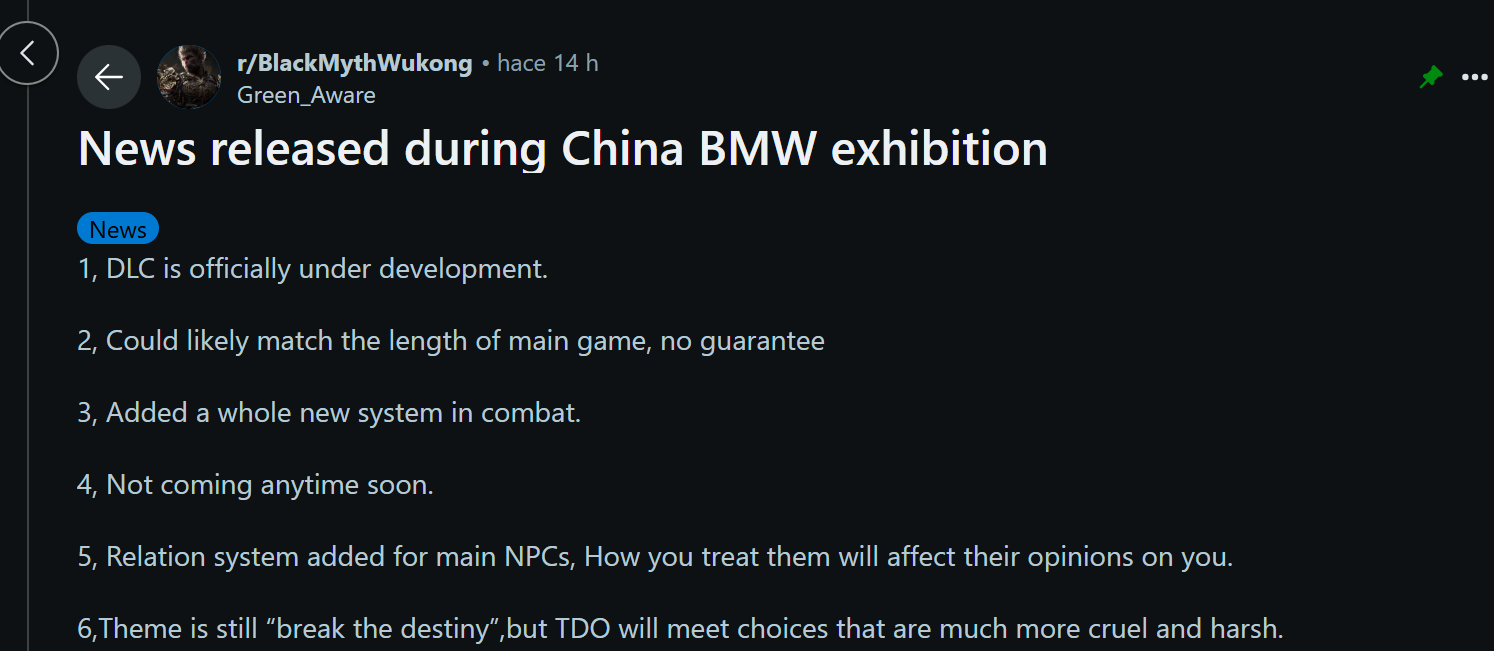Click the 'Not coming anytime soon' line

click(256, 485)
